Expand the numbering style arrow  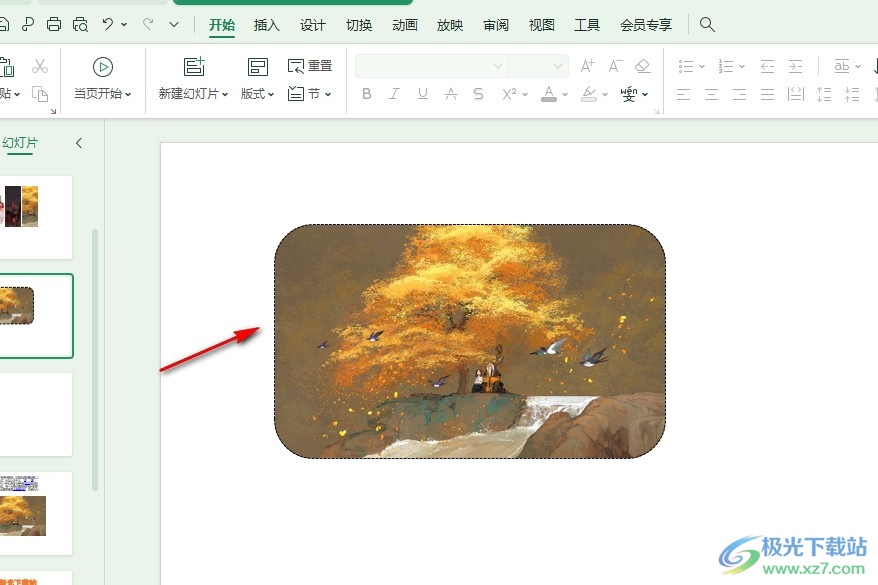pos(742,67)
